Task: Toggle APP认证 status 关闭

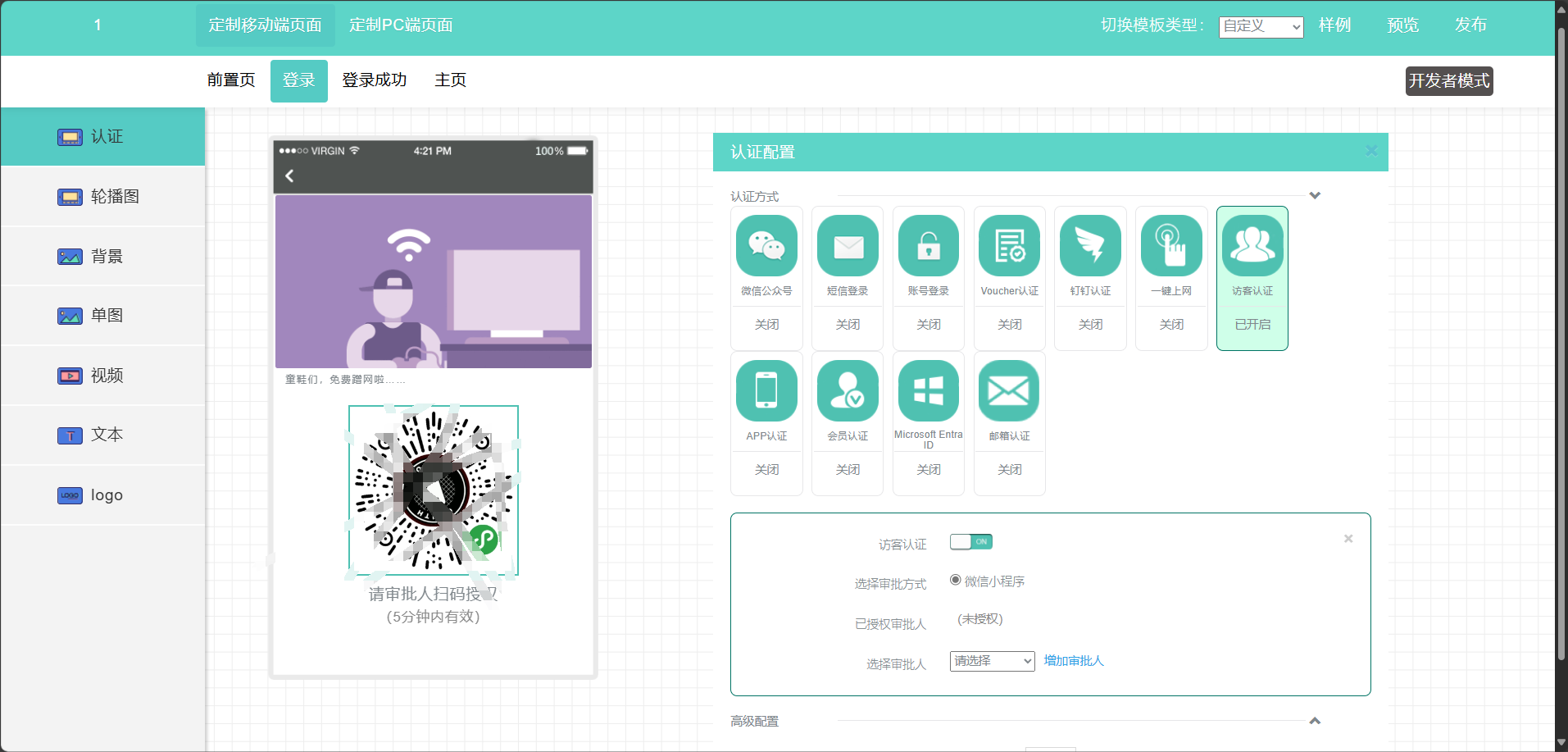Action: [766, 470]
